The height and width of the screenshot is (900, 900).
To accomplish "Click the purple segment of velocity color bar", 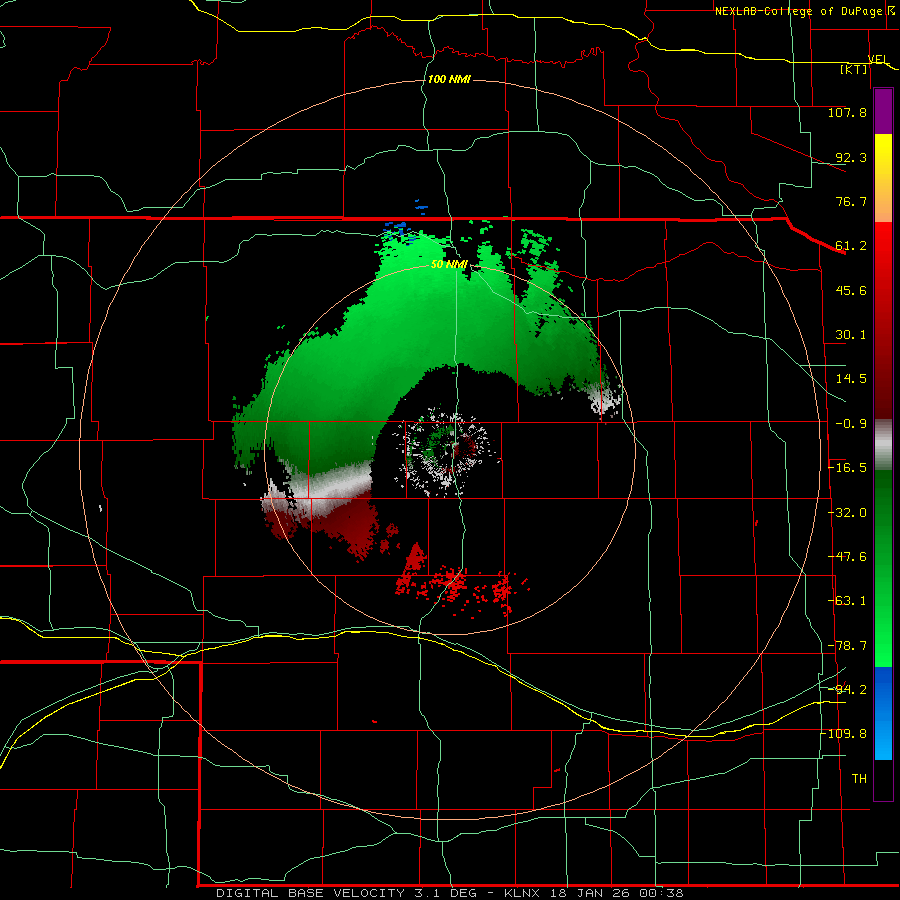I will pos(883,112).
